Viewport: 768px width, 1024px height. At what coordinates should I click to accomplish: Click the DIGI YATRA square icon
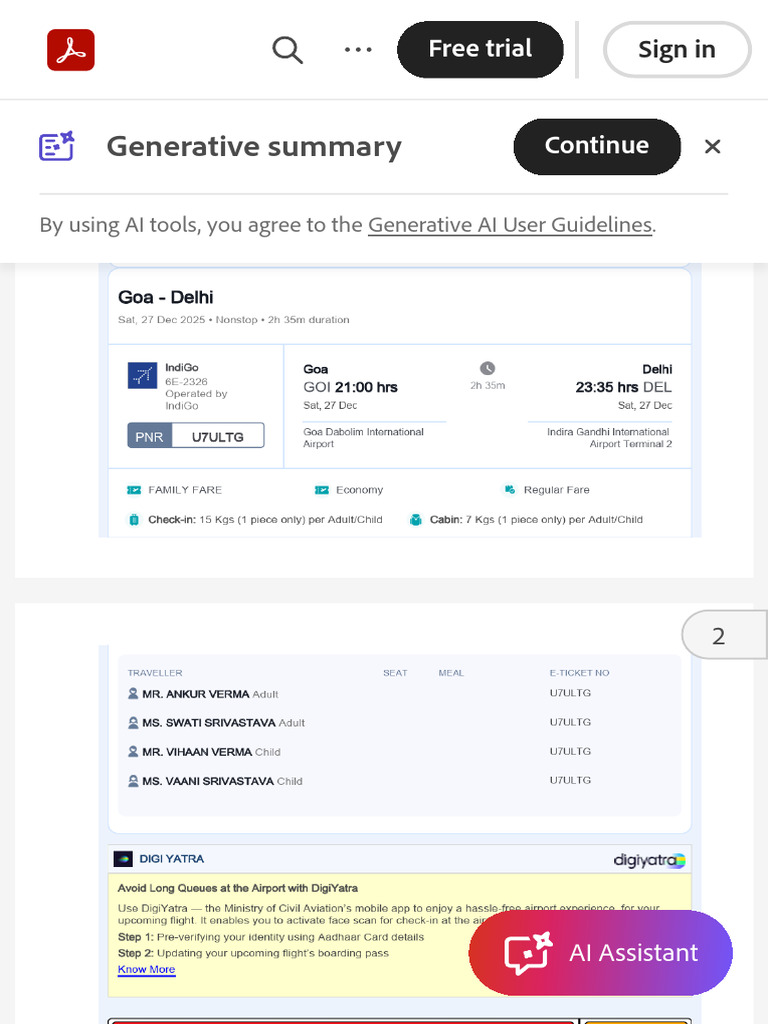pyautogui.click(x=123, y=859)
